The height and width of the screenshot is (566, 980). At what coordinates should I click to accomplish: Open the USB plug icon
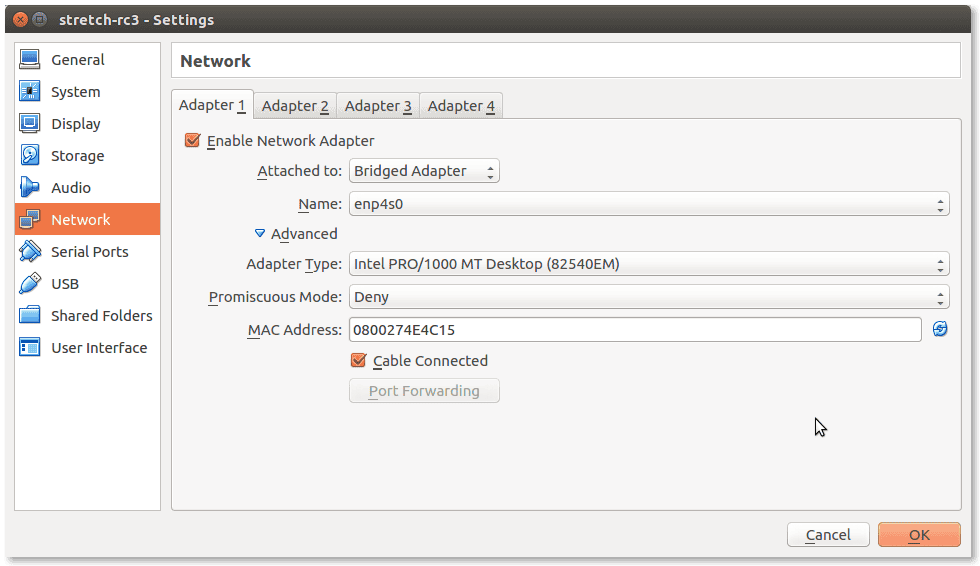tap(29, 283)
